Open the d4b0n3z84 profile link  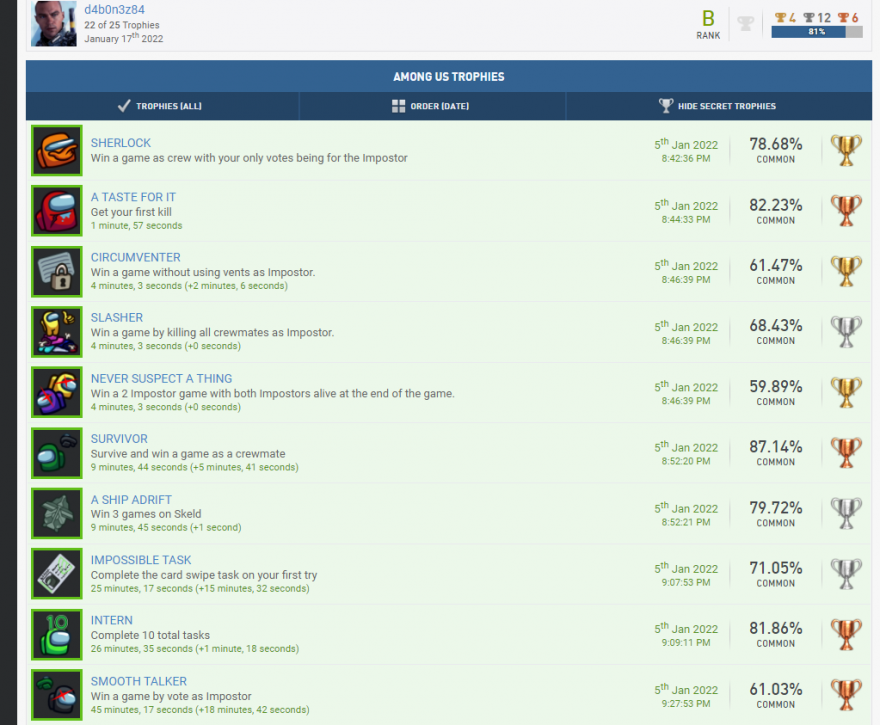[x=114, y=9]
